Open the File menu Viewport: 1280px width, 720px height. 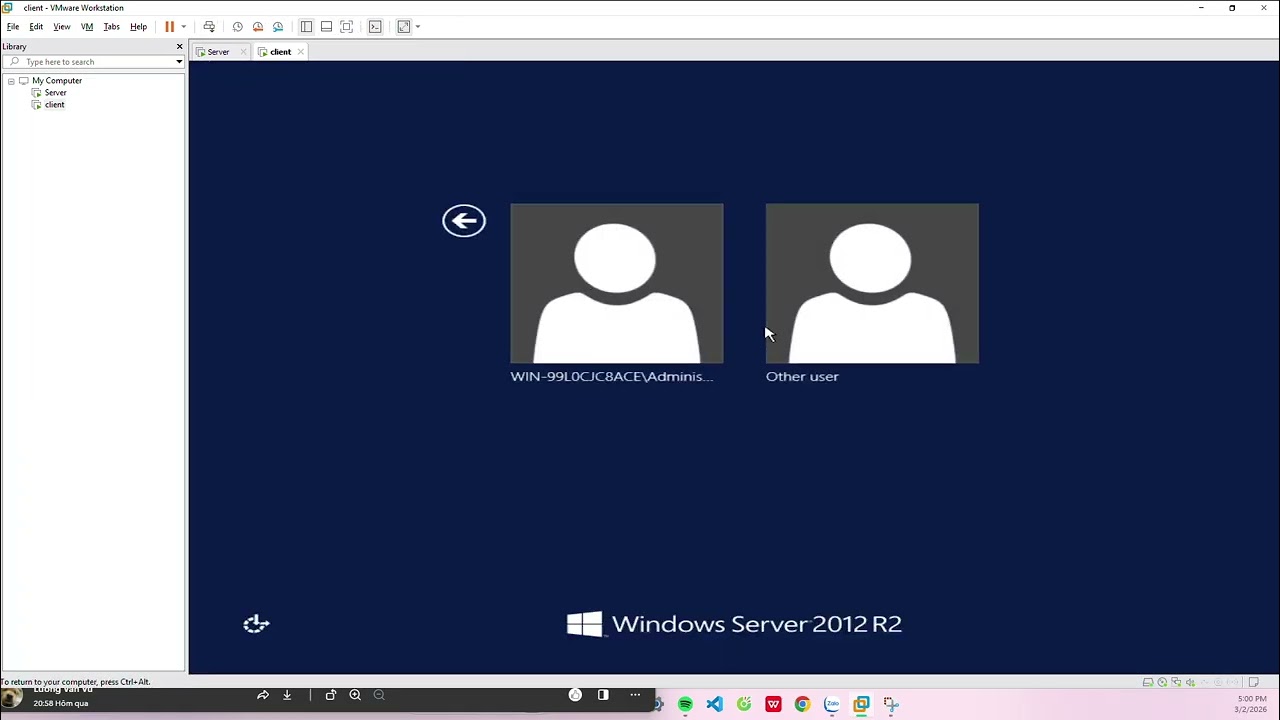(13, 27)
